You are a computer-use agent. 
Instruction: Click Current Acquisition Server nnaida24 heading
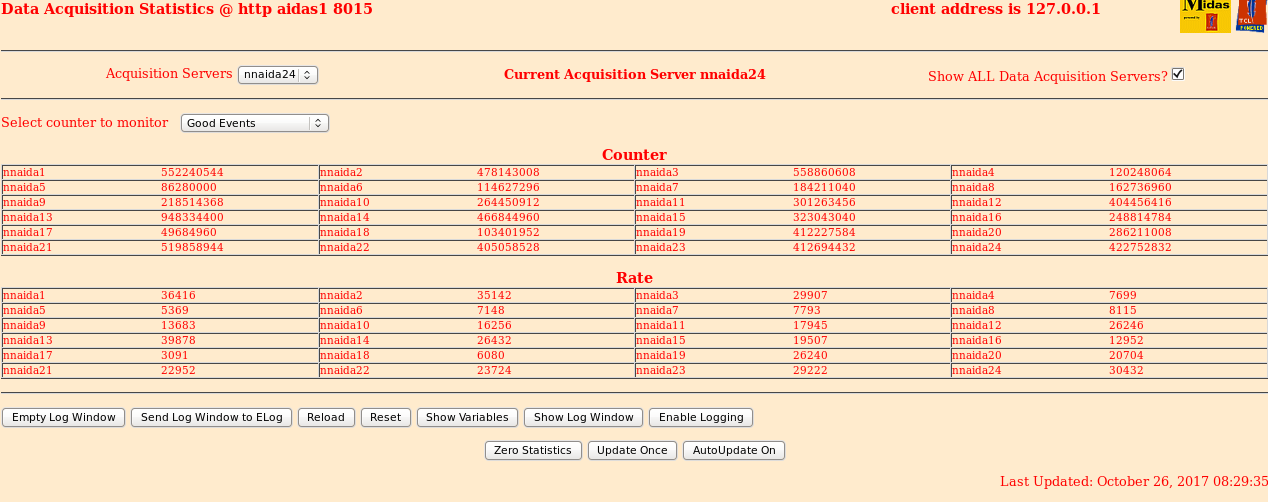coord(635,75)
